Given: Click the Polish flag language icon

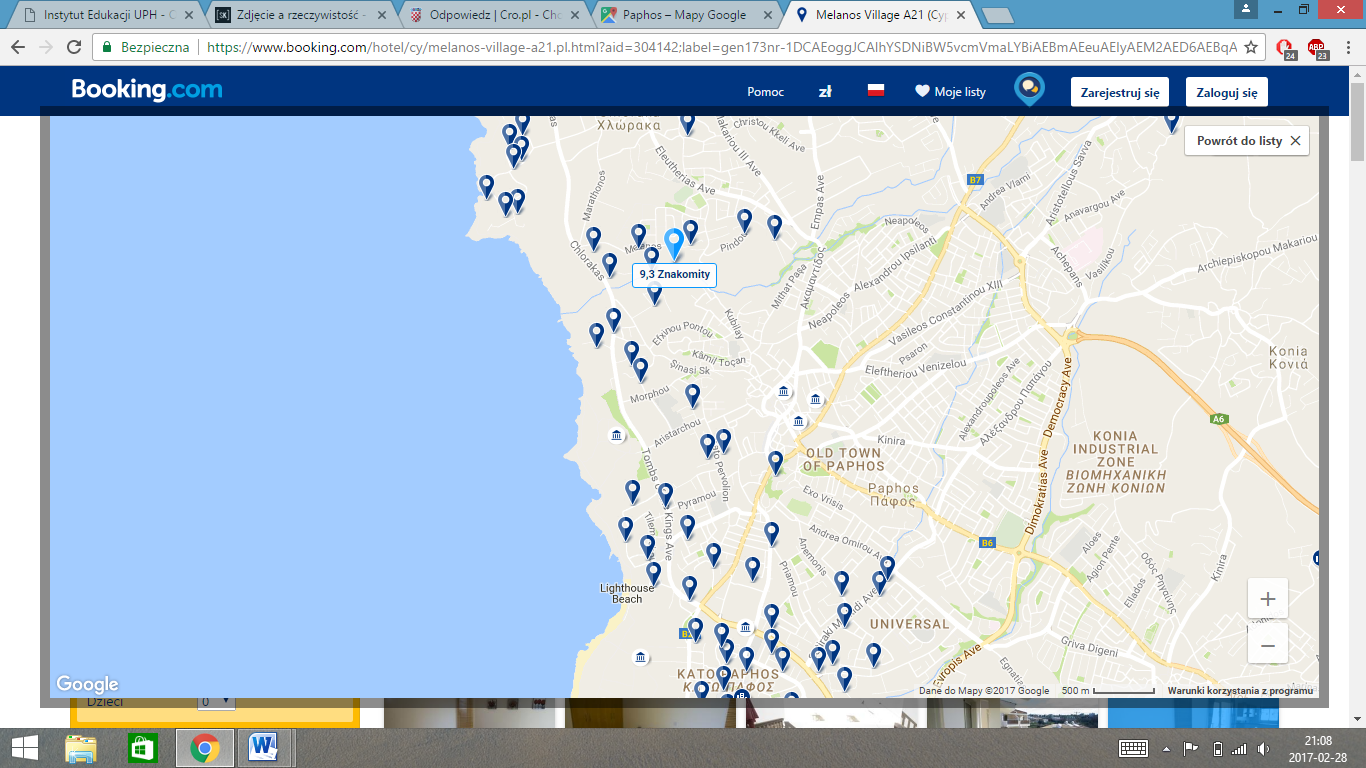Looking at the screenshot, I should (x=876, y=91).
